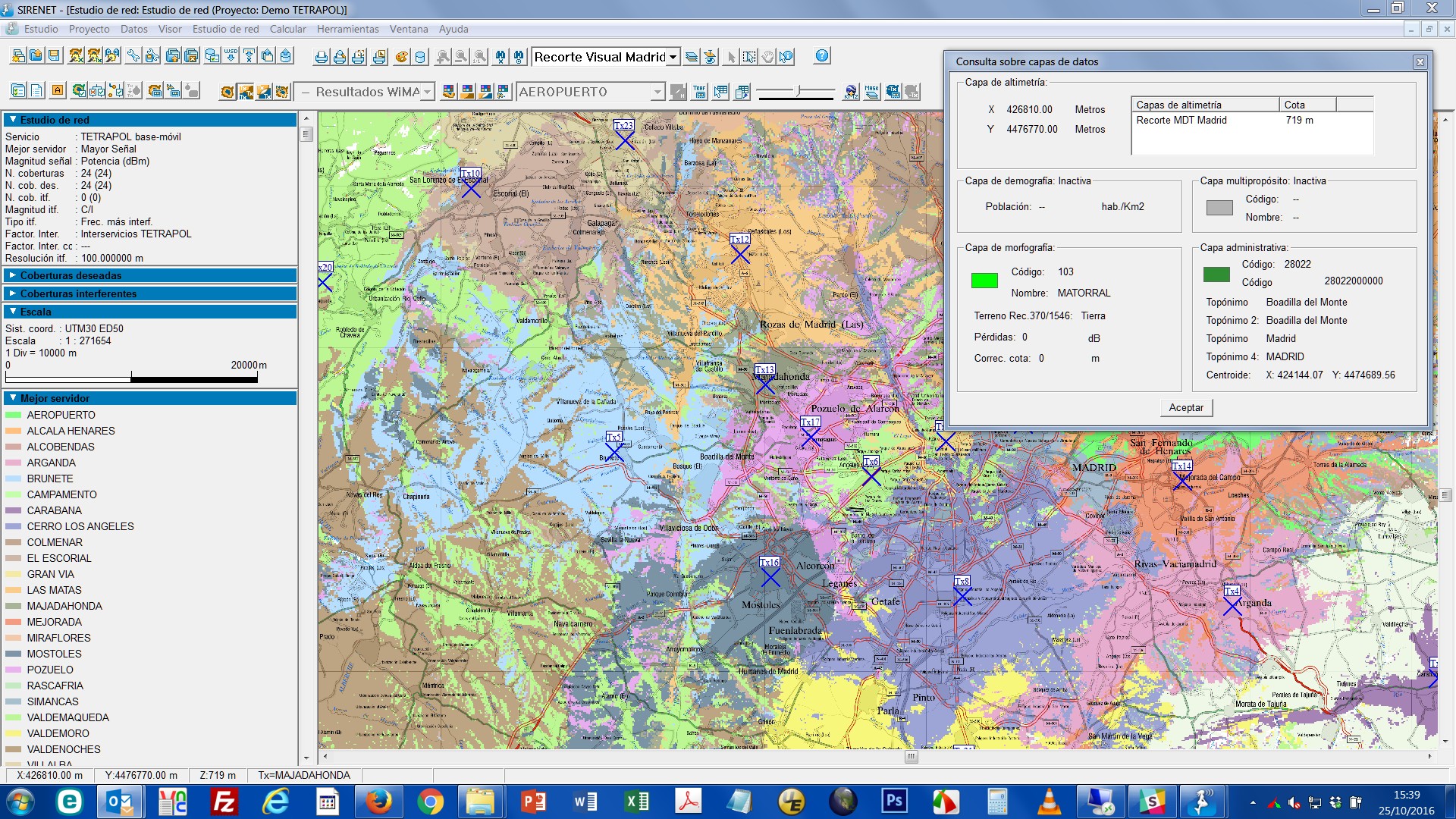Open the layers stack icon beside Recorte dropdown

pos(691,56)
